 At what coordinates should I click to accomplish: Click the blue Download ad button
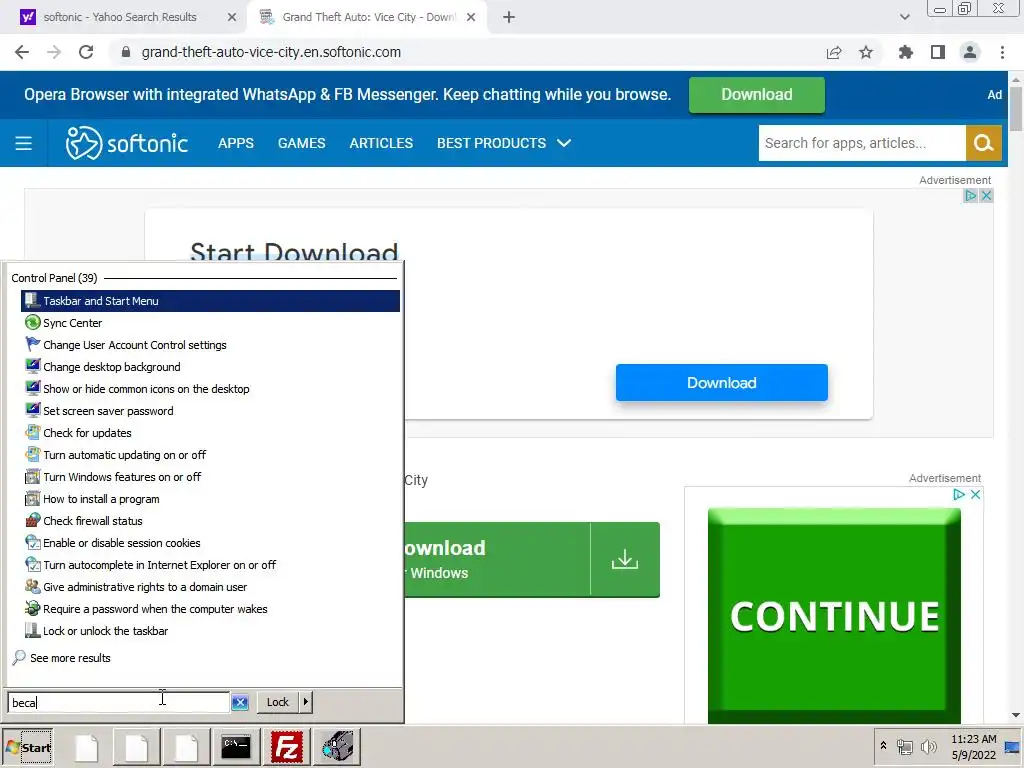click(722, 383)
